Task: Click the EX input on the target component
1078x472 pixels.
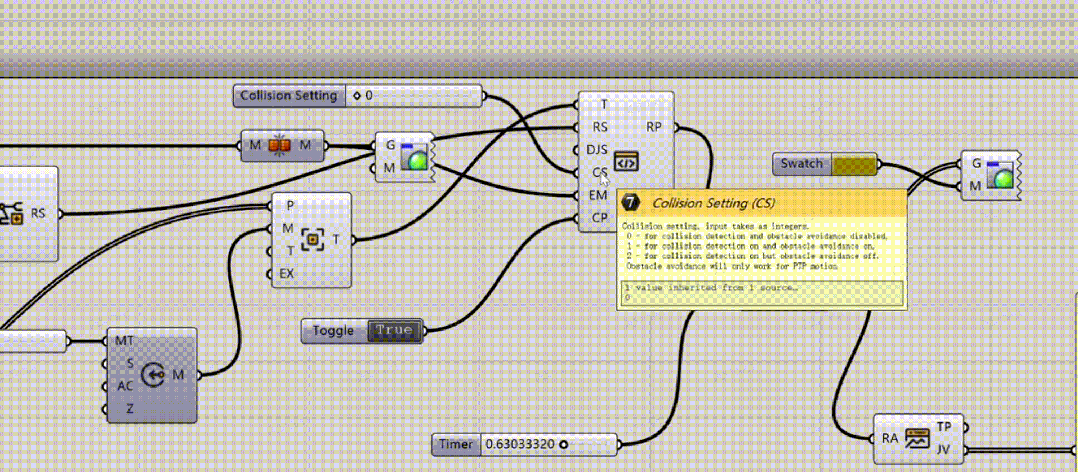Action: (287, 273)
